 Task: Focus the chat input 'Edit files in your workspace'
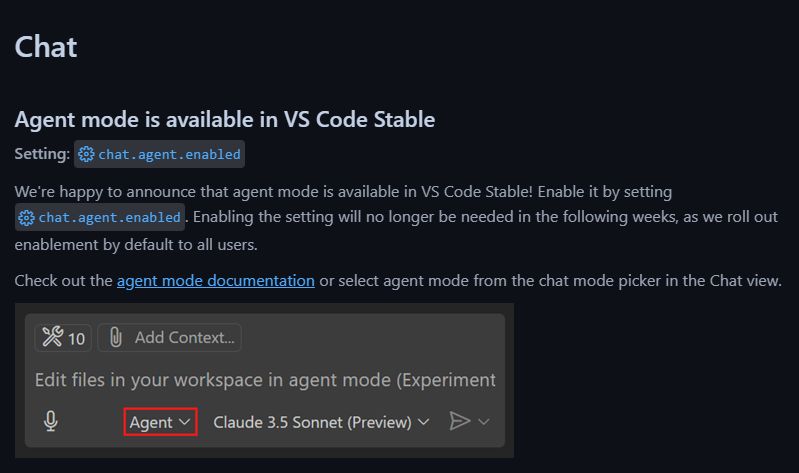coord(265,380)
